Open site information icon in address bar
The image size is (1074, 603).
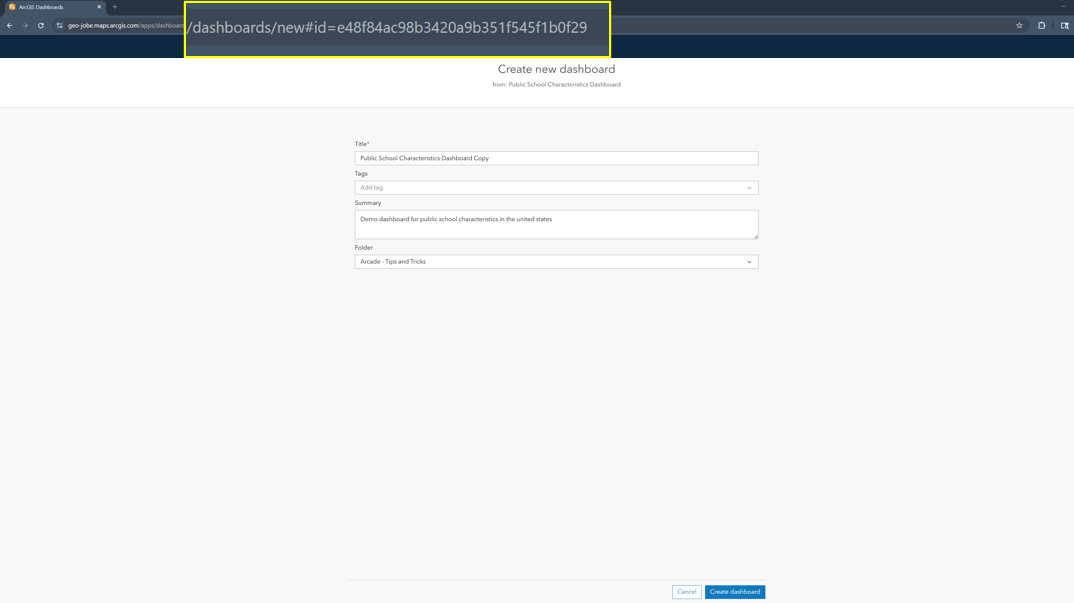point(59,25)
